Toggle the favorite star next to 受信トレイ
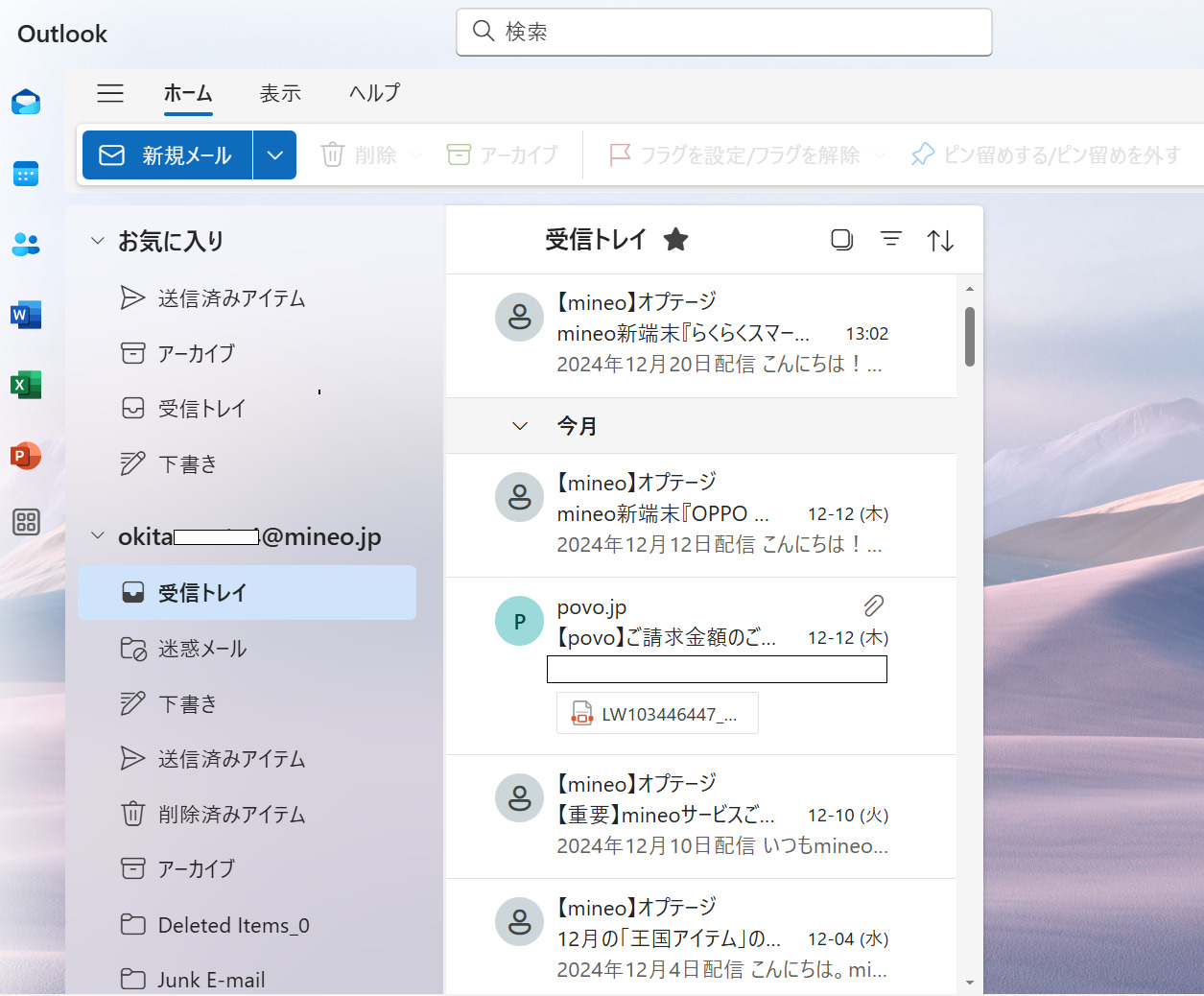Image resolution: width=1204 pixels, height=996 pixels. coord(676,240)
